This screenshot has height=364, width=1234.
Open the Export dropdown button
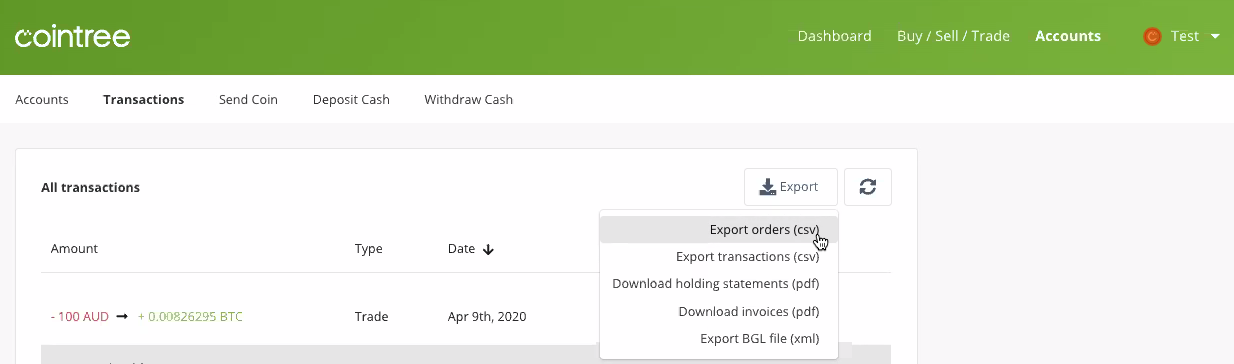point(791,187)
